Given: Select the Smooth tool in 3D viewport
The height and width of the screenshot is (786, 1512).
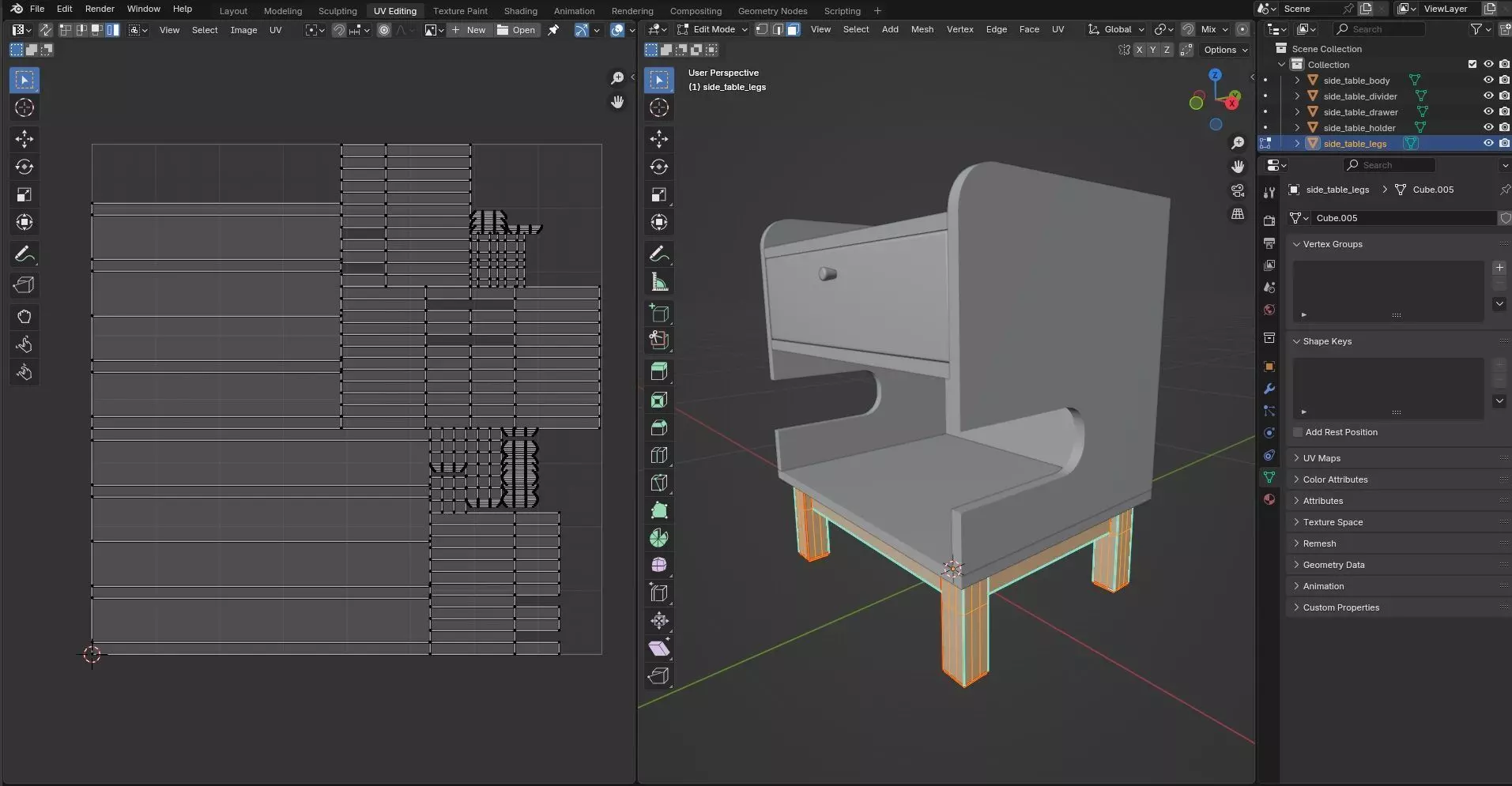Looking at the screenshot, I should tap(659, 565).
